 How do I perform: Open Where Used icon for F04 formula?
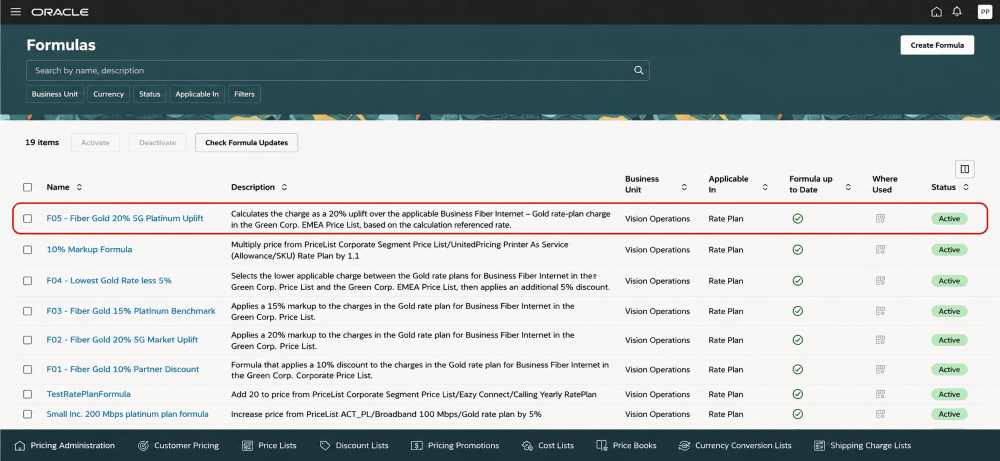click(x=881, y=281)
